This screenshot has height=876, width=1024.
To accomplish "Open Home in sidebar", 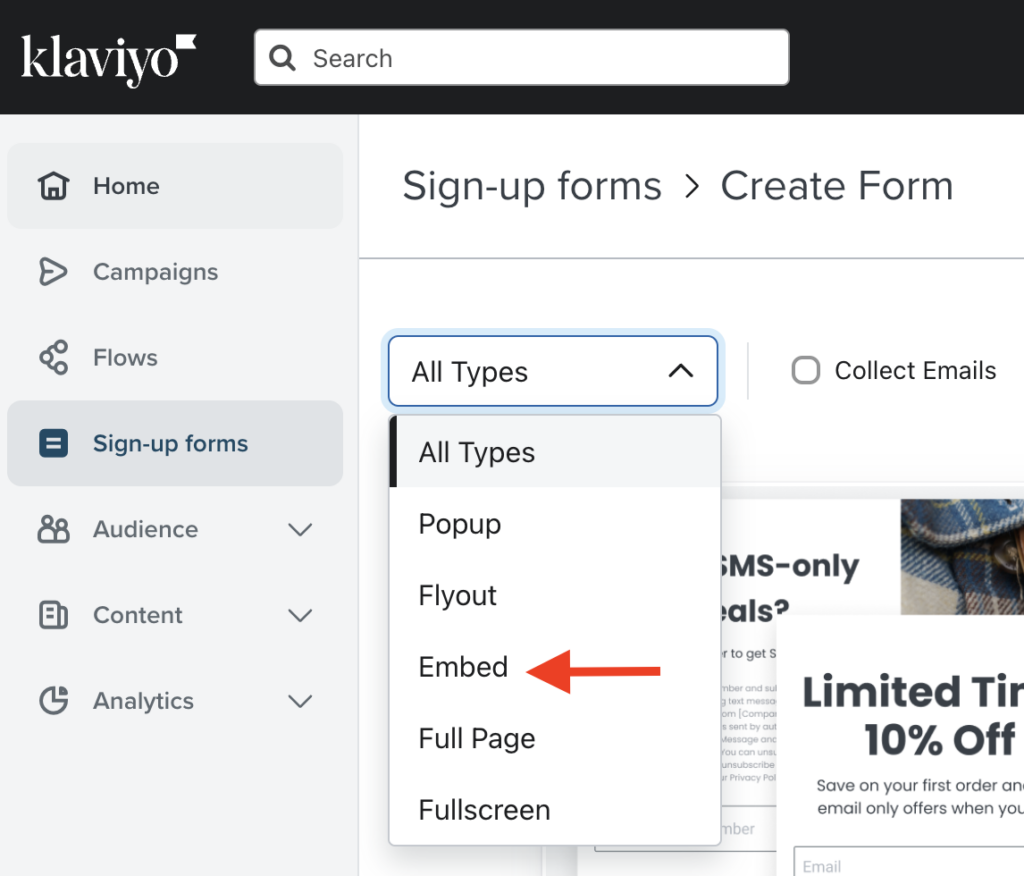I will (175, 186).
